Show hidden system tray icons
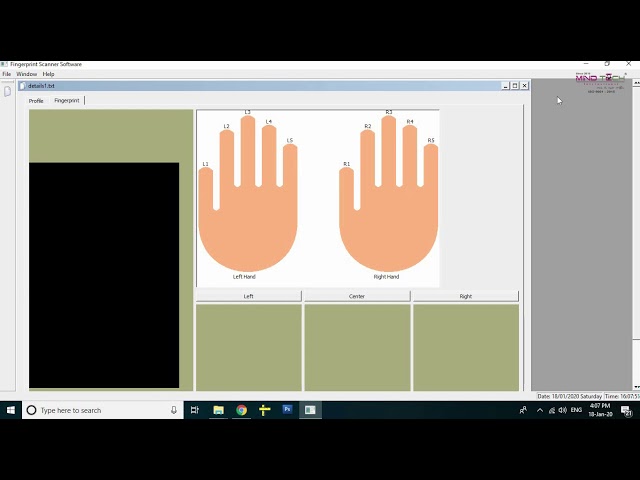640x480 pixels. point(540,410)
